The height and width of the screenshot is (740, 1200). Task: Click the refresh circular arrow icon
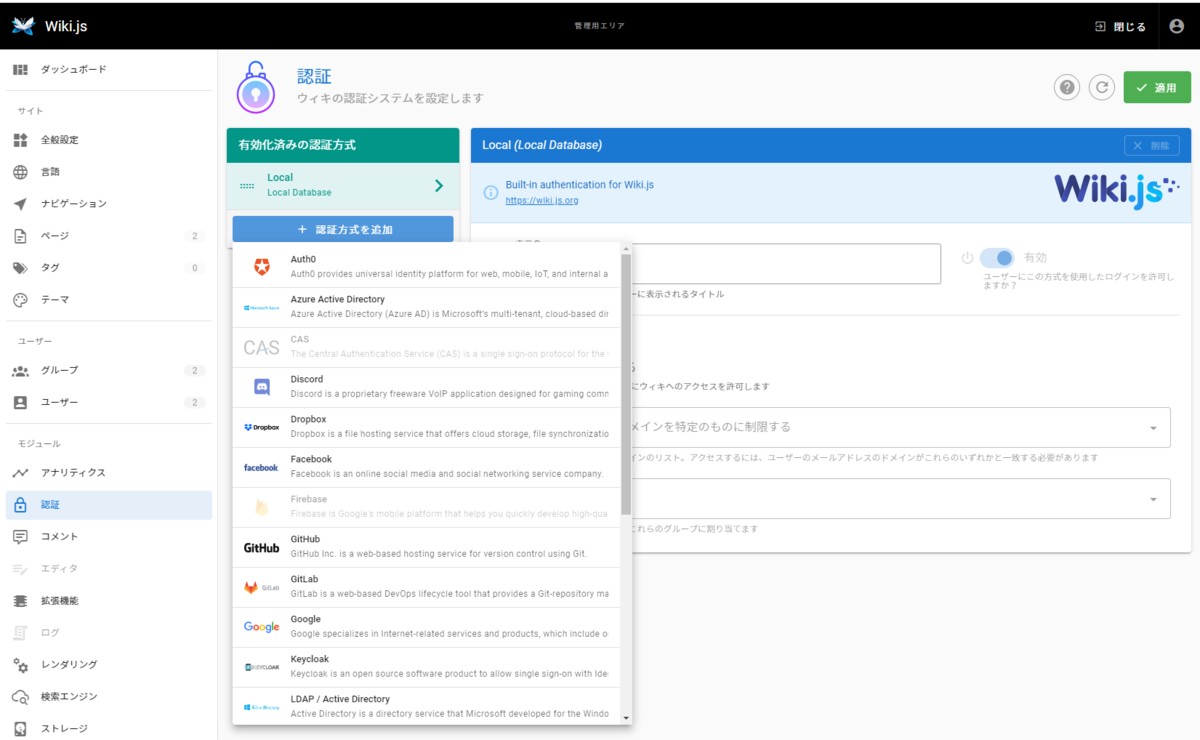tap(1101, 88)
